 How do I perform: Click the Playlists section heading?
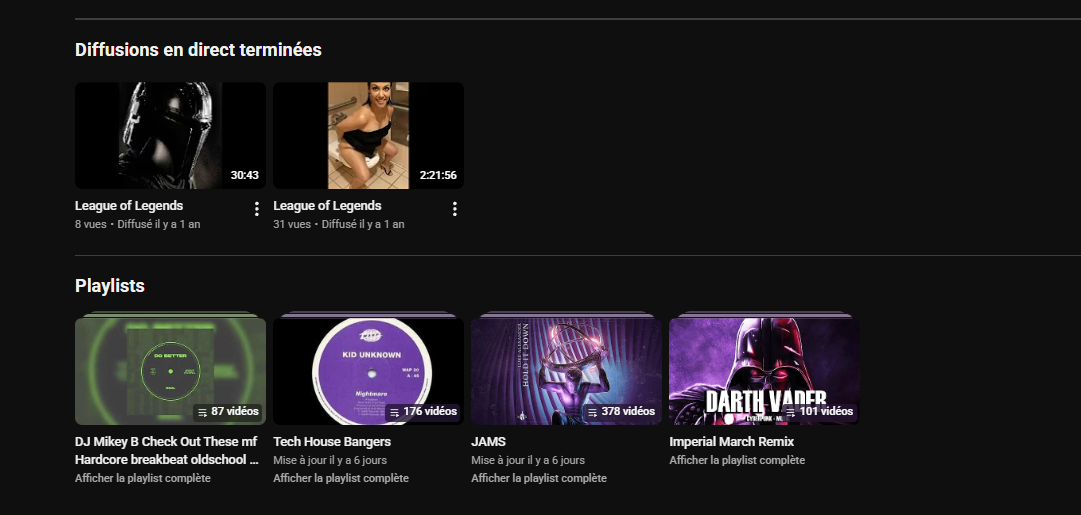click(110, 285)
